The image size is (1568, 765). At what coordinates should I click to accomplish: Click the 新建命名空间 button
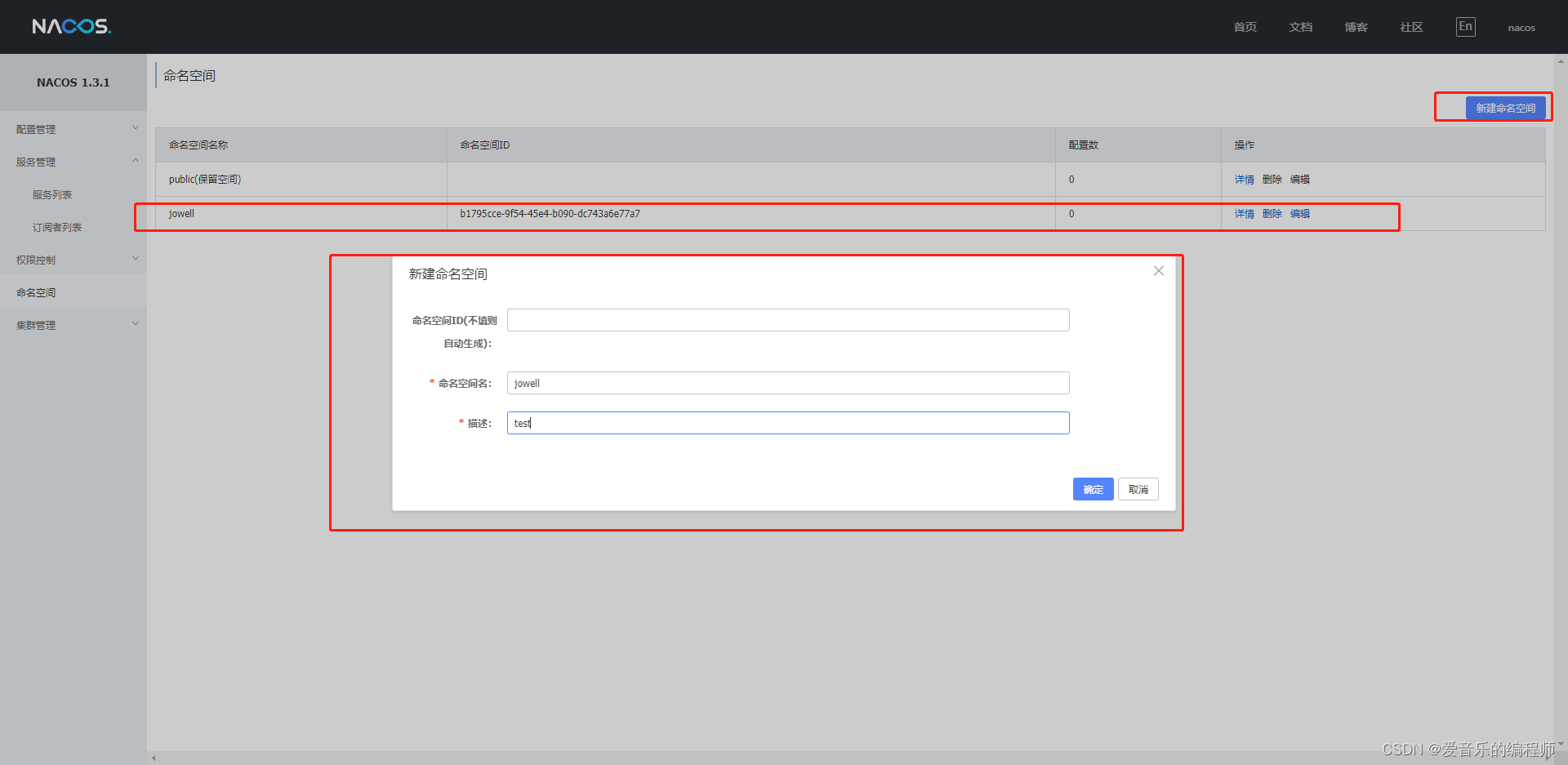pos(1505,108)
